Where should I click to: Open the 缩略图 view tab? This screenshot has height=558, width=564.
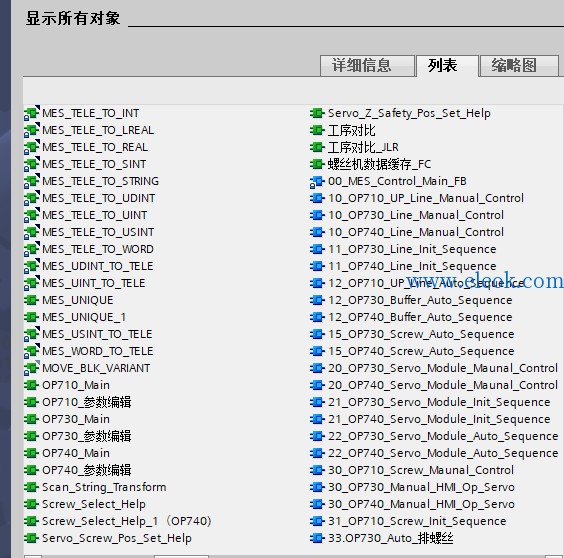coord(519,66)
